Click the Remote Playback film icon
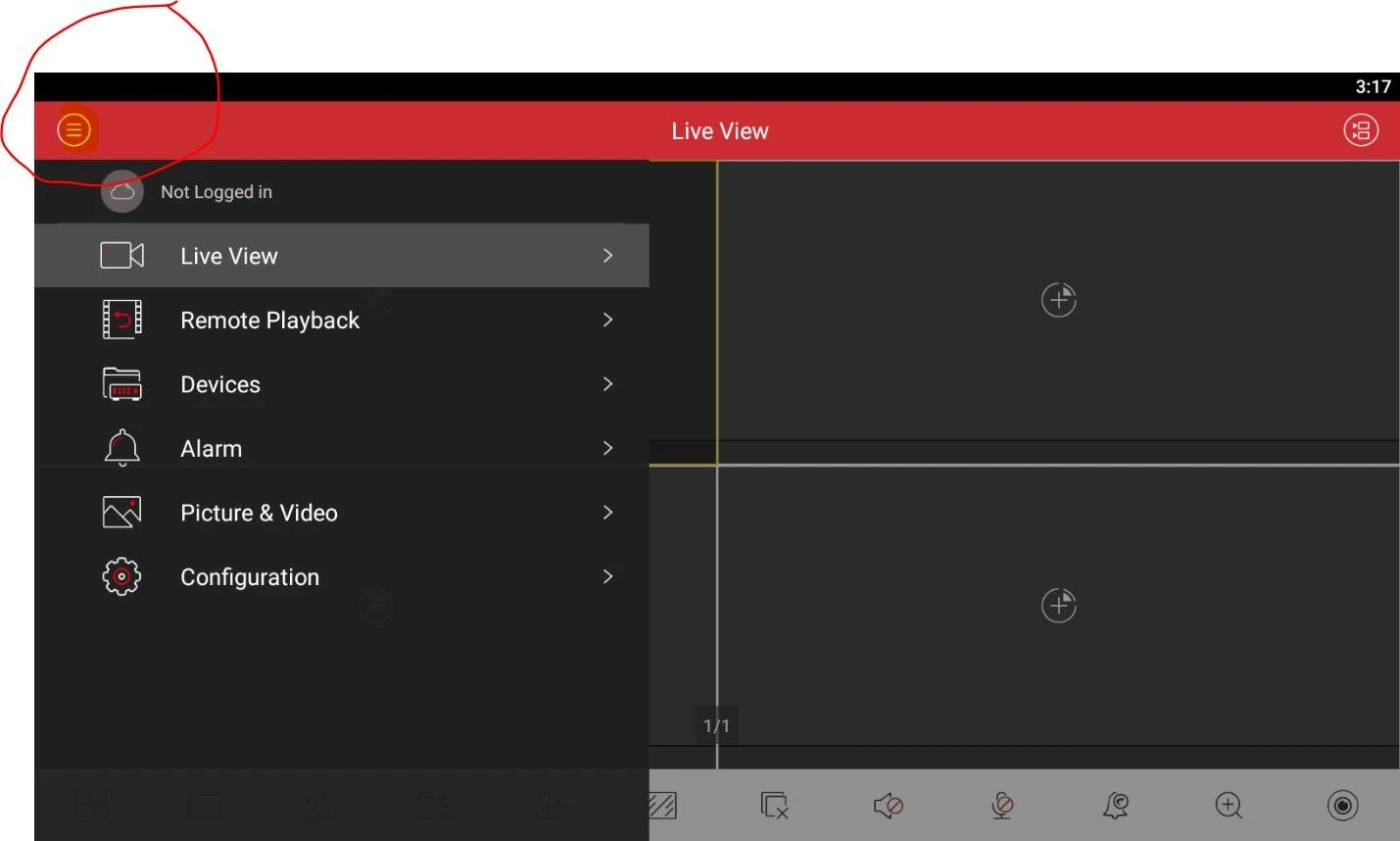The image size is (1400, 841). tap(121, 320)
